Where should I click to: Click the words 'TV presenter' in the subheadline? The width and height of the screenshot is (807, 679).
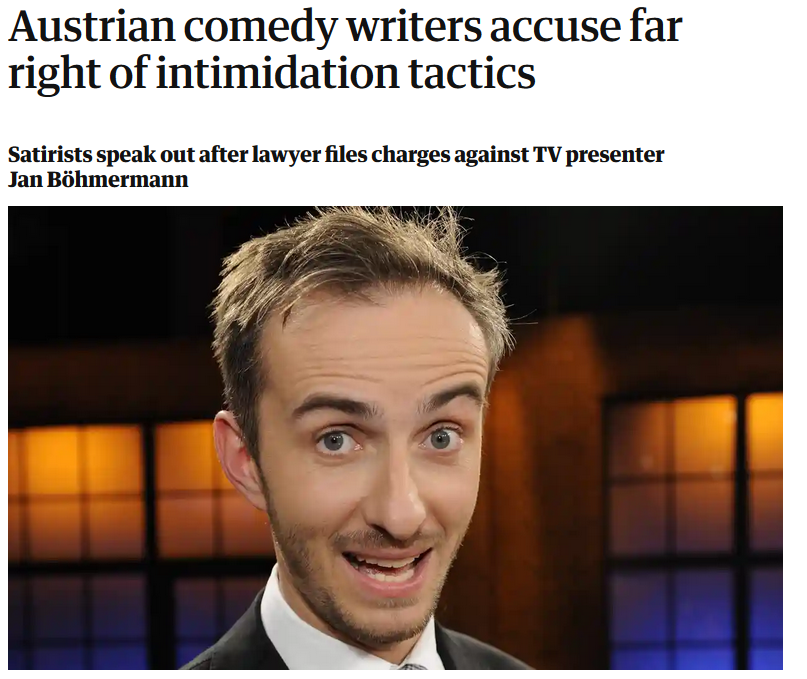599,155
